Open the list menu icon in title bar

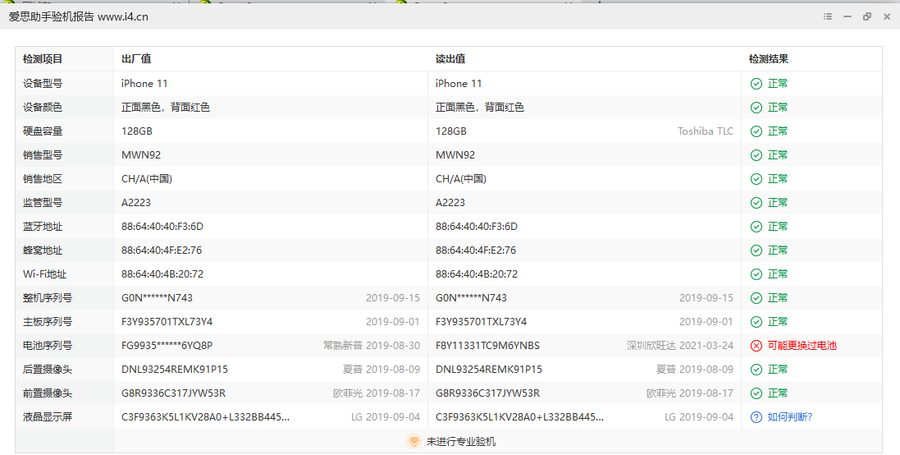827,17
